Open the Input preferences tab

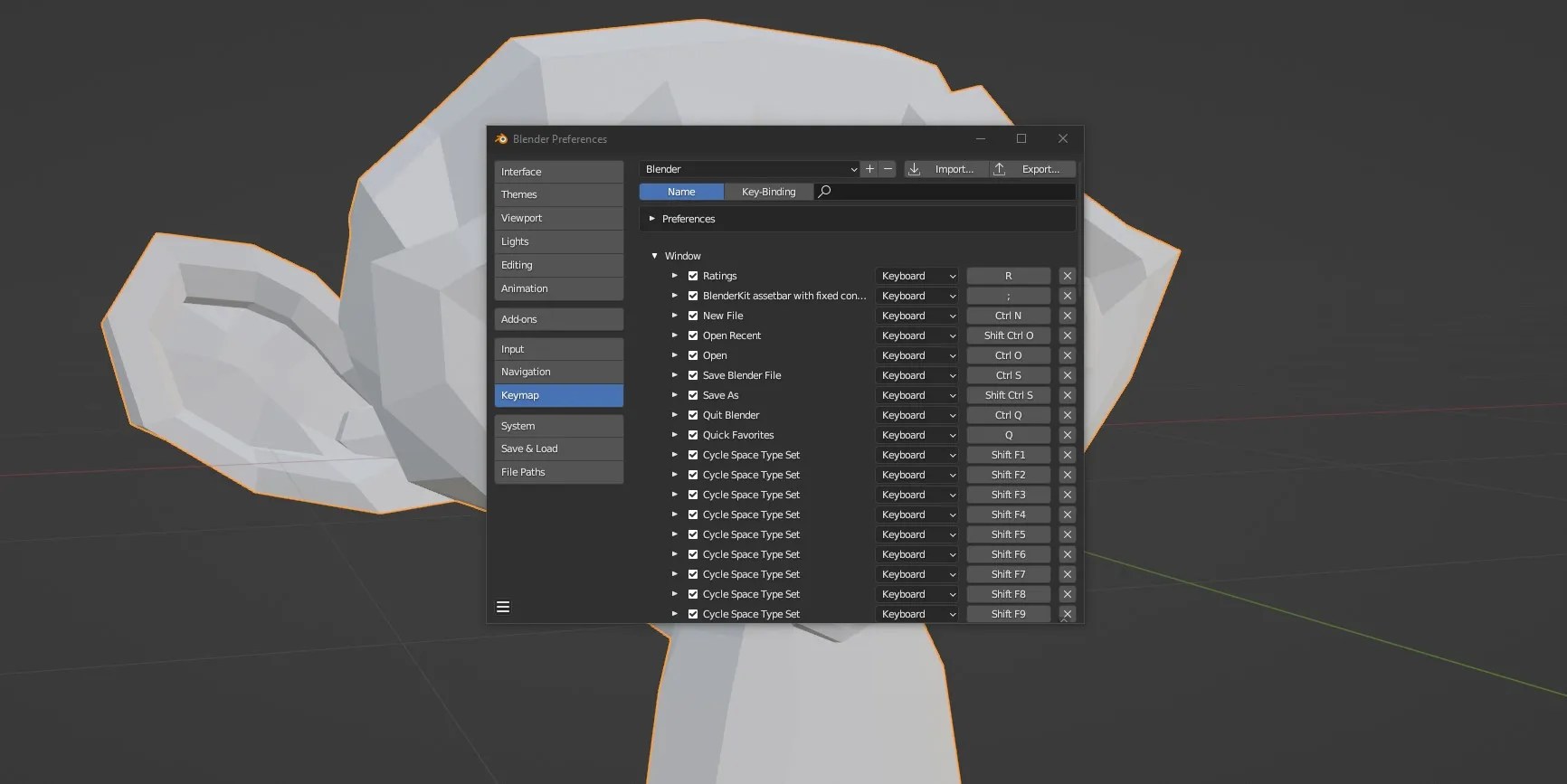point(559,349)
